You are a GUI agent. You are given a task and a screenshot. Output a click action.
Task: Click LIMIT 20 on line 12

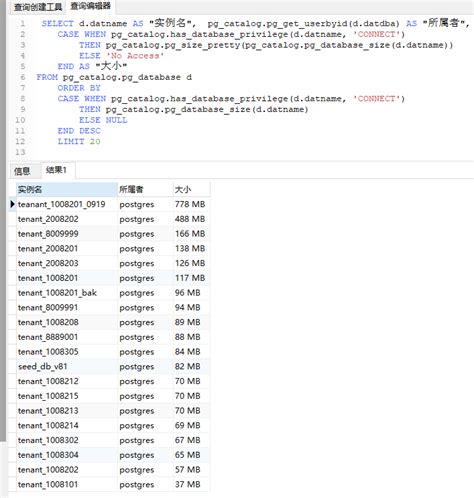coord(79,141)
